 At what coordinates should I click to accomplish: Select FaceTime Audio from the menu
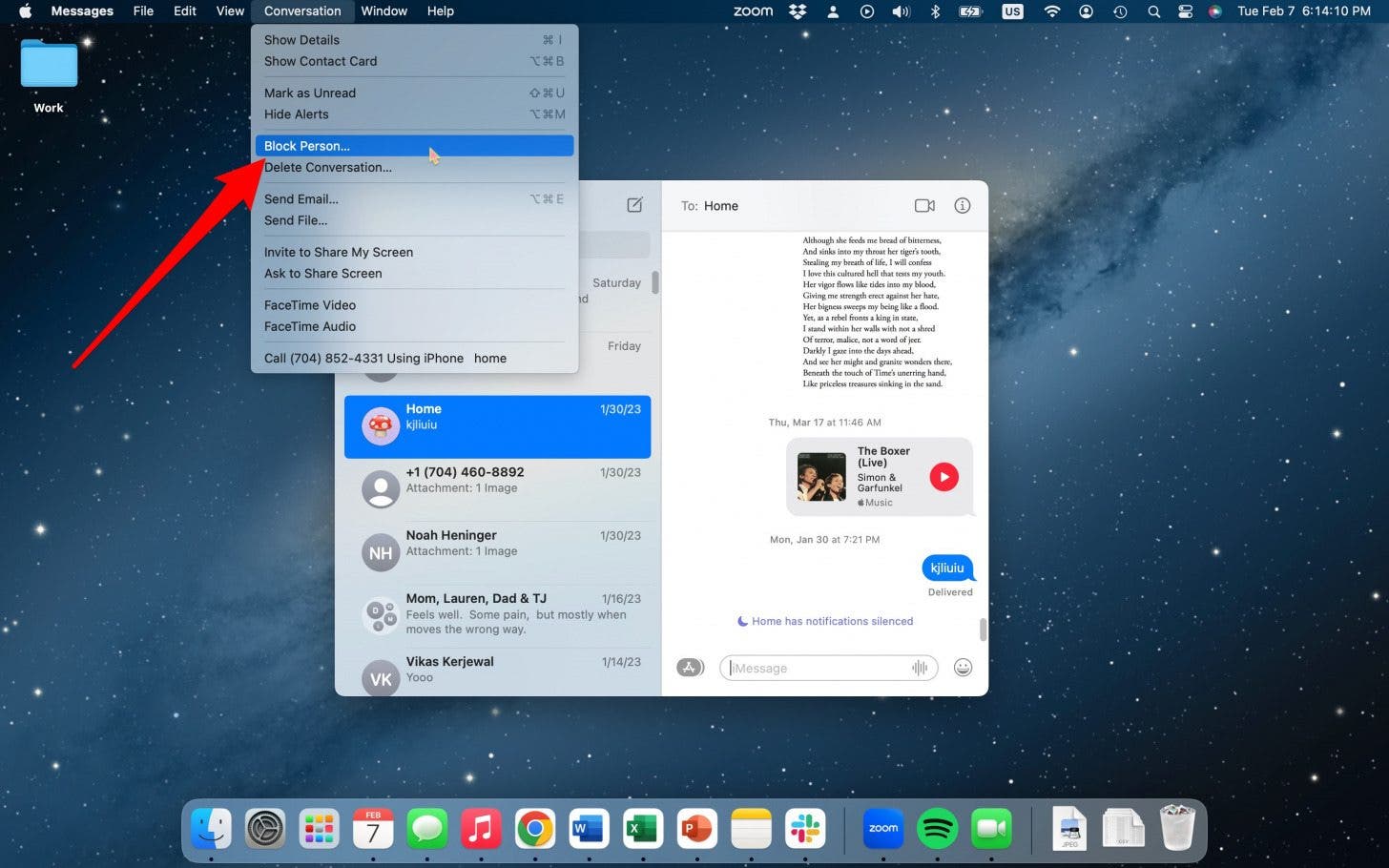309,326
